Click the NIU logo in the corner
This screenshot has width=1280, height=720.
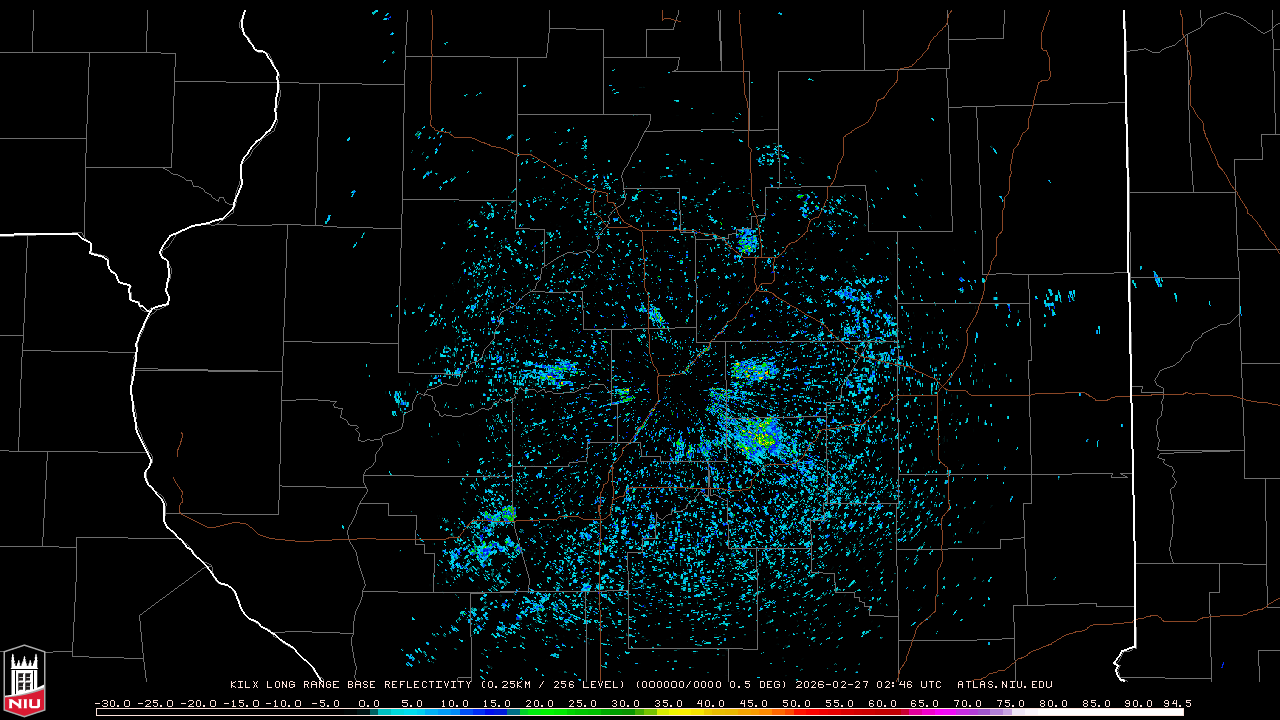click(24, 682)
